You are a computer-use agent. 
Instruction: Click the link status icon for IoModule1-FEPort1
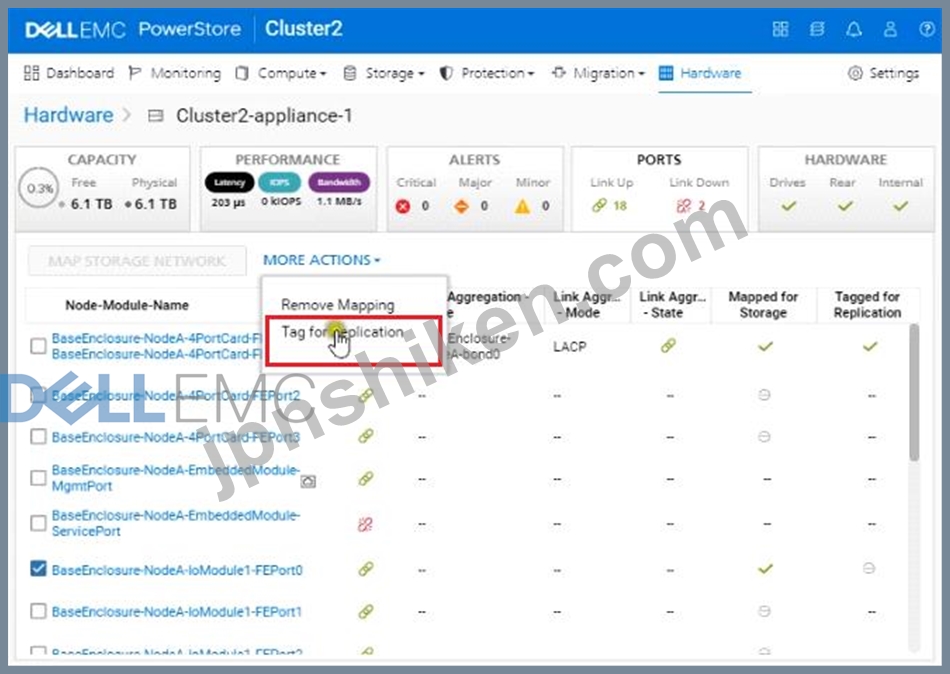tap(366, 611)
